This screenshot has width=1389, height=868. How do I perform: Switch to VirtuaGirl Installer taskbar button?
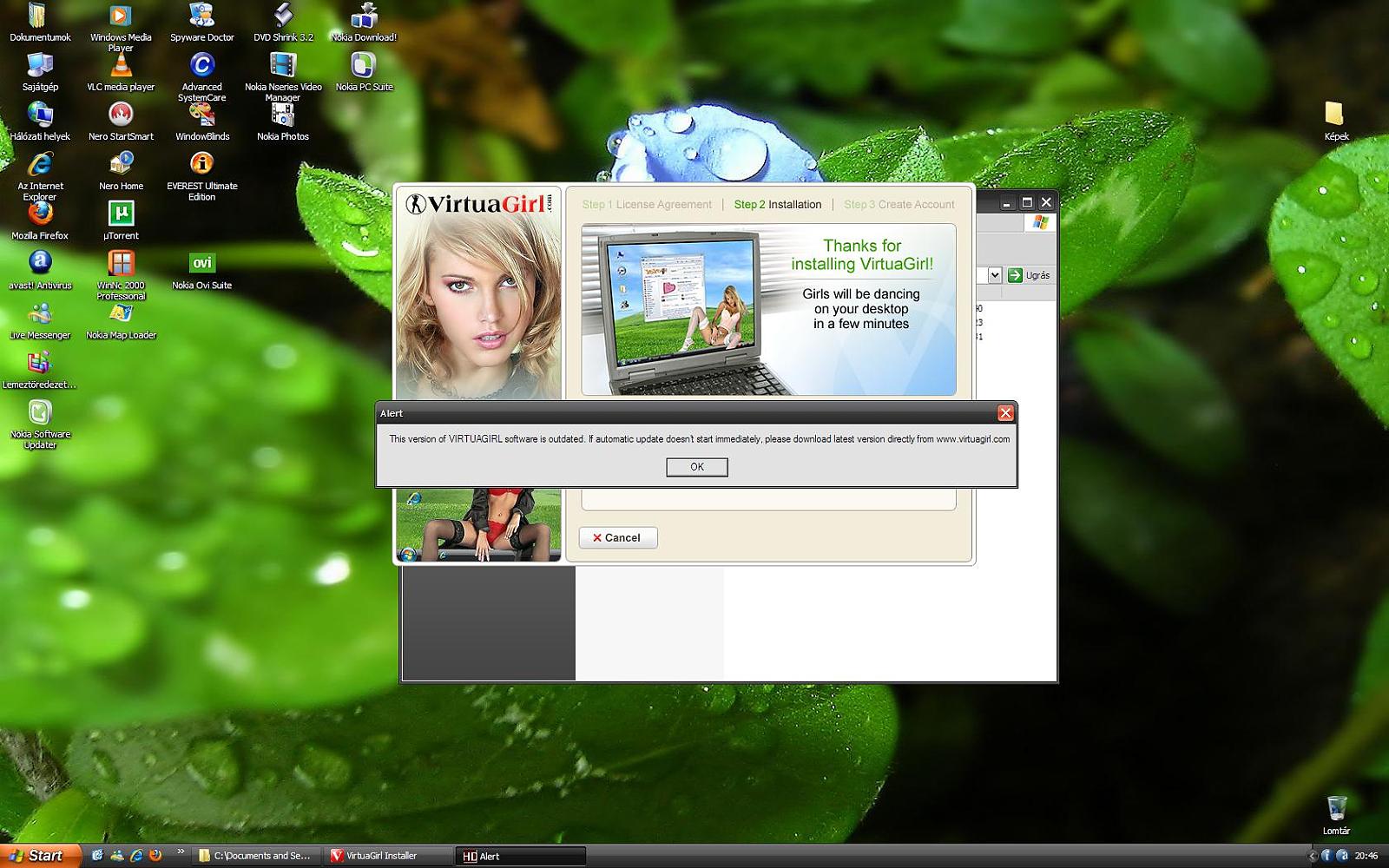click(x=389, y=856)
